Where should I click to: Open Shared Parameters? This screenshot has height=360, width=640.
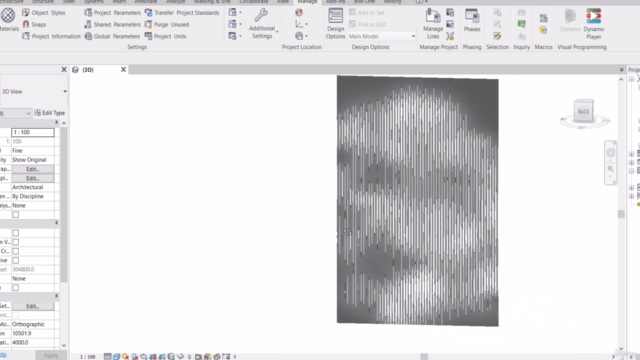pos(112,24)
